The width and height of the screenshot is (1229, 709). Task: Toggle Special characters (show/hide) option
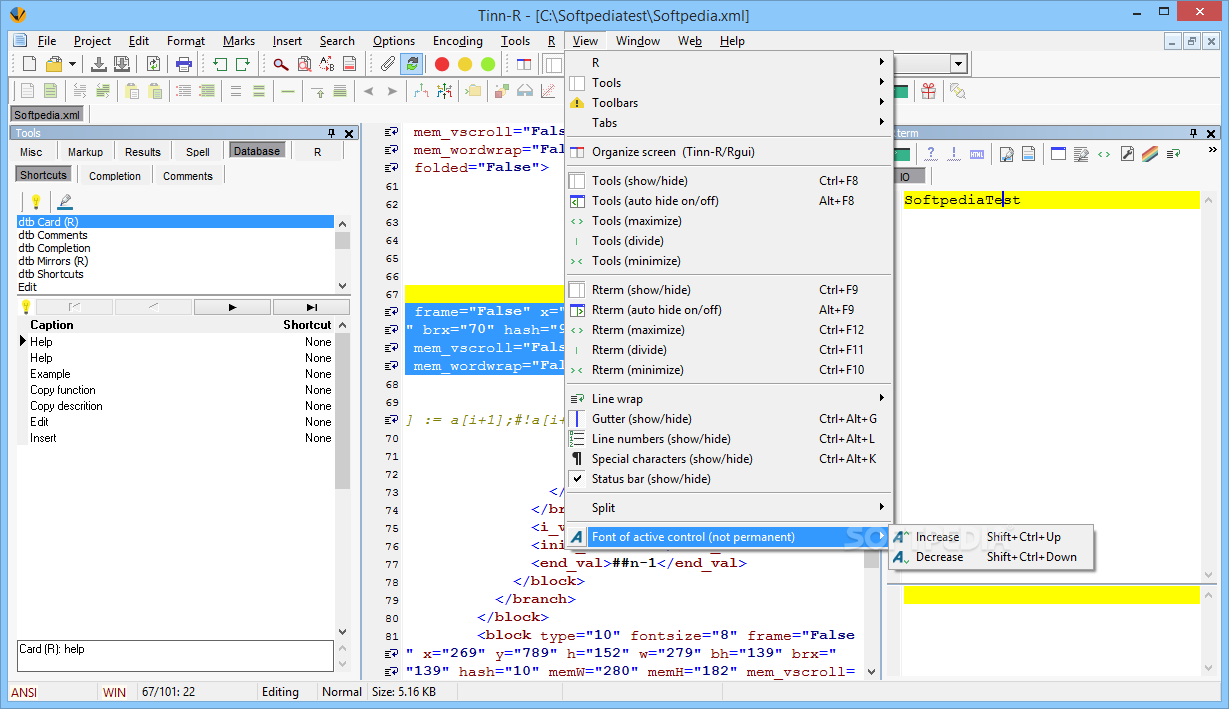(x=728, y=459)
